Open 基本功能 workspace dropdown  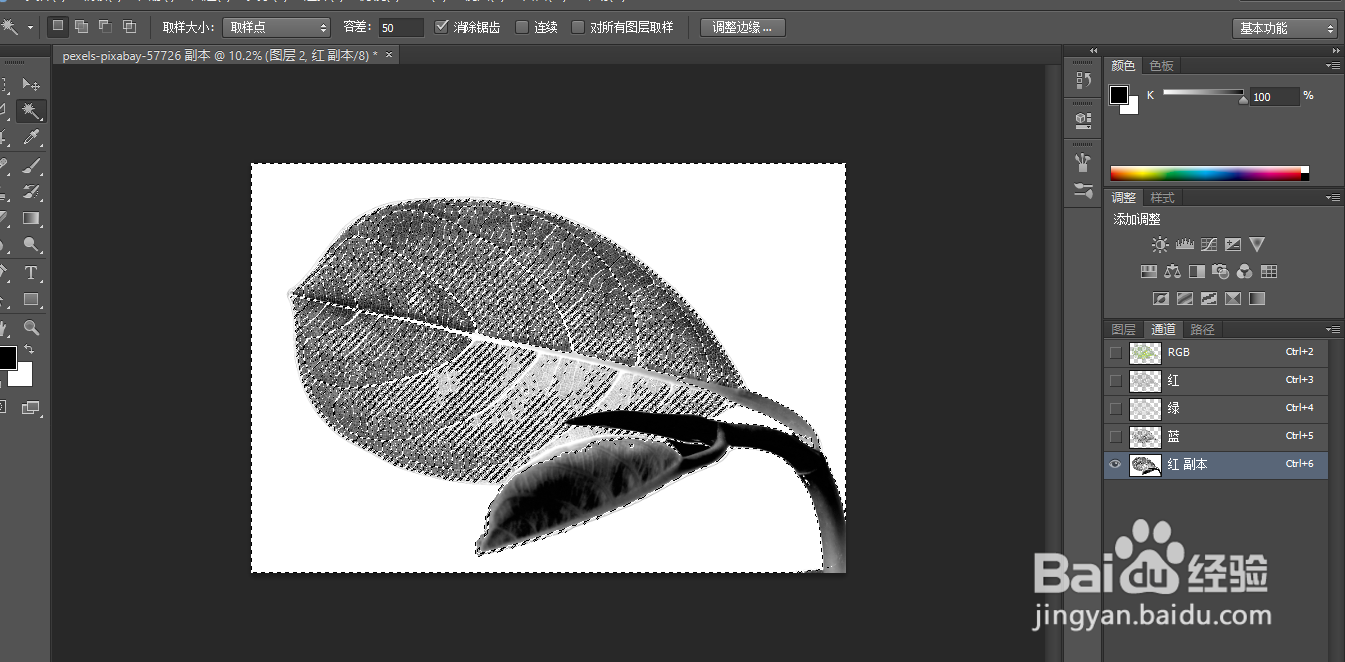1285,28
